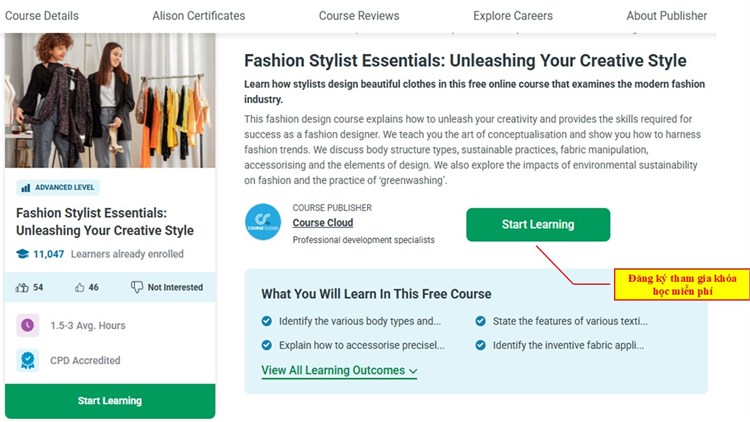
Task: Click the fashion course thumbnail image
Action: 110,100
